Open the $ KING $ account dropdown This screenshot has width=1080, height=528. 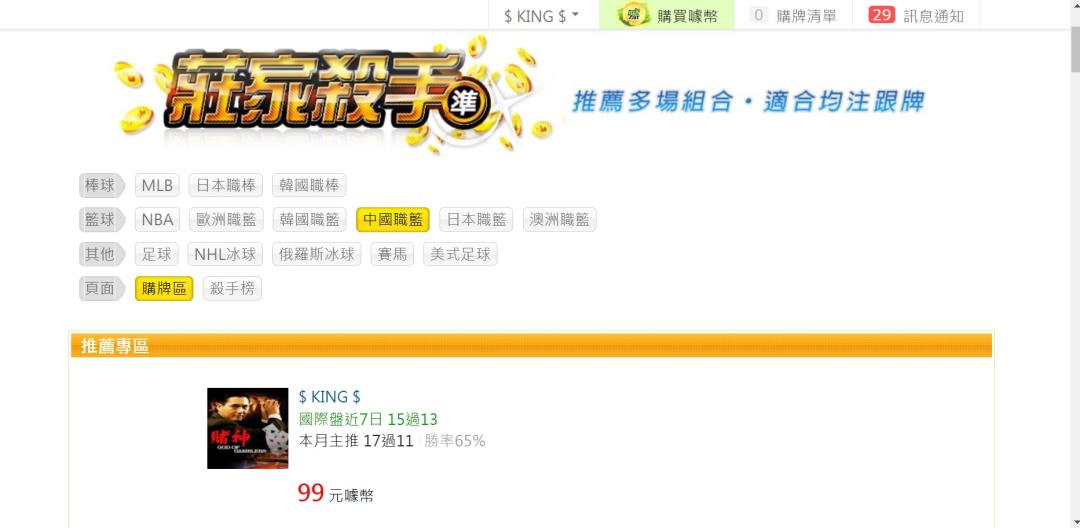click(x=542, y=16)
